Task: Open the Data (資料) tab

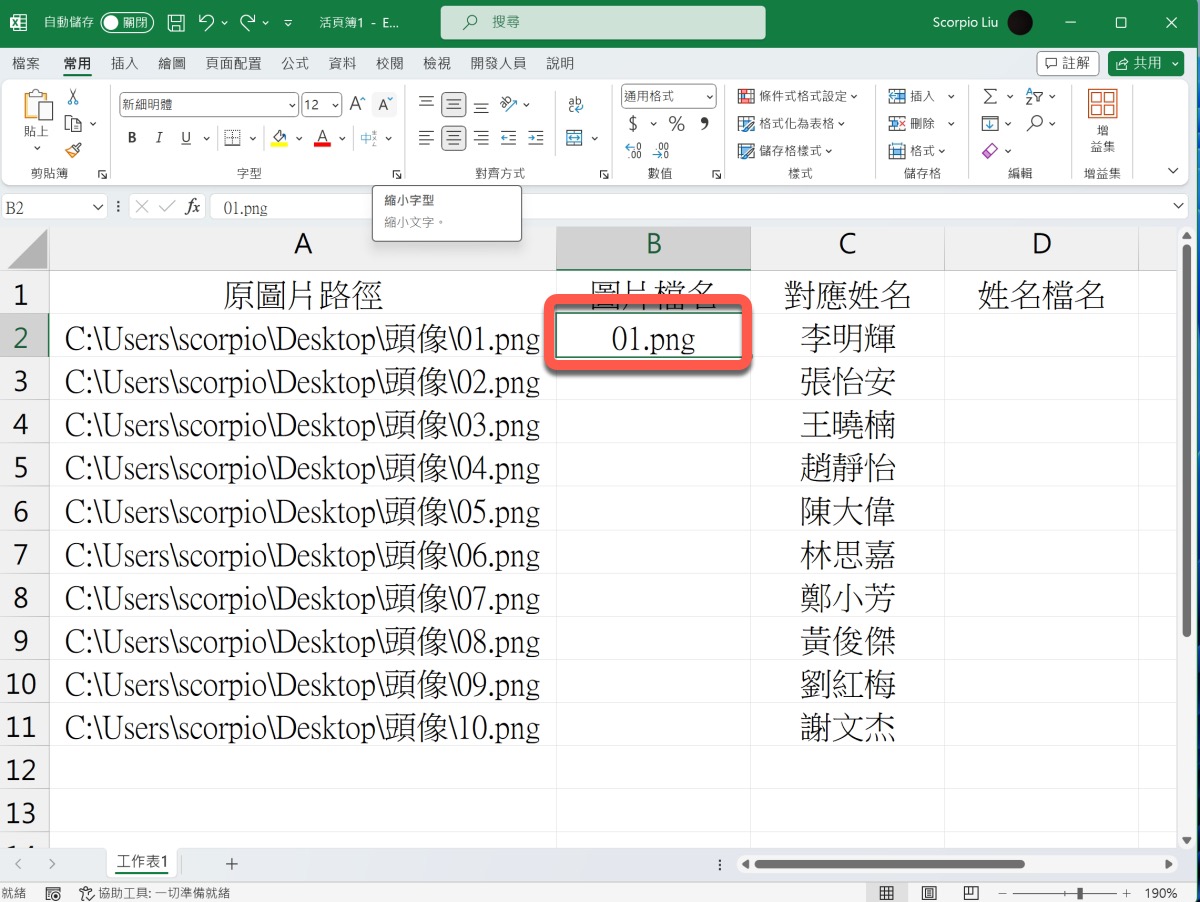Action: [342, 63]
